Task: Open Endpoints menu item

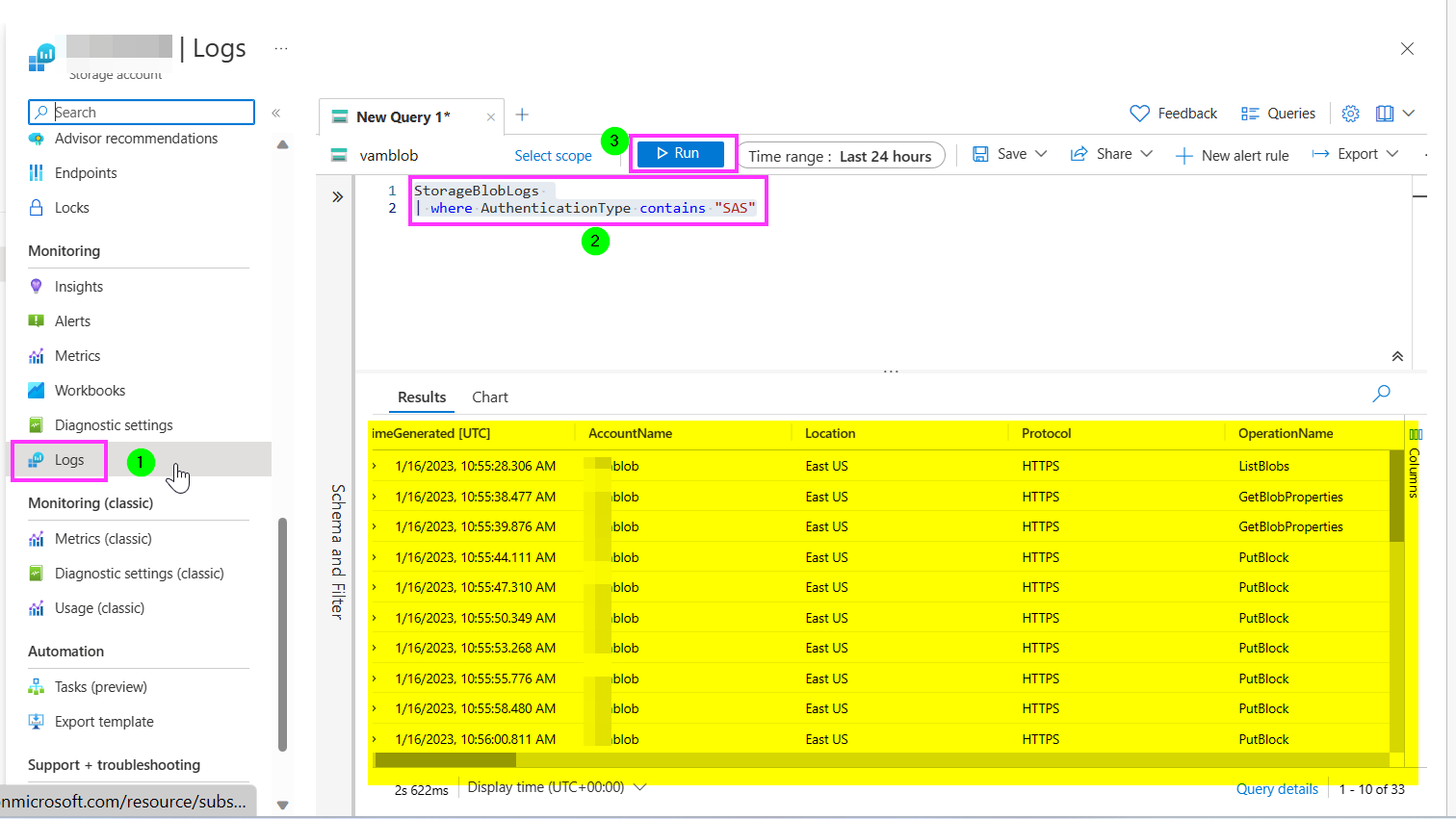Action: 86,173
